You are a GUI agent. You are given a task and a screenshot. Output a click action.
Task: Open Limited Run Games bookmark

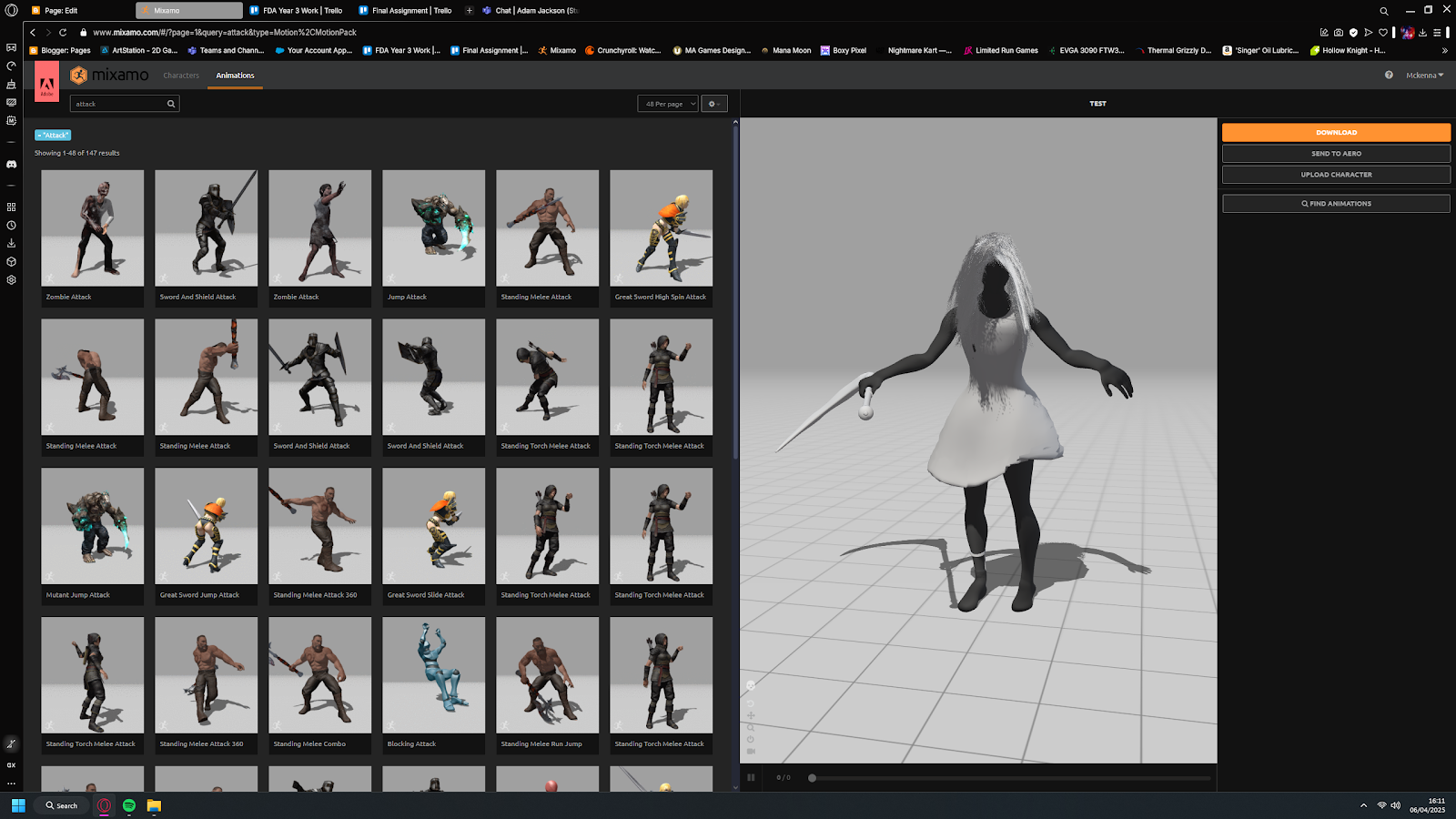coord(1001,51)
